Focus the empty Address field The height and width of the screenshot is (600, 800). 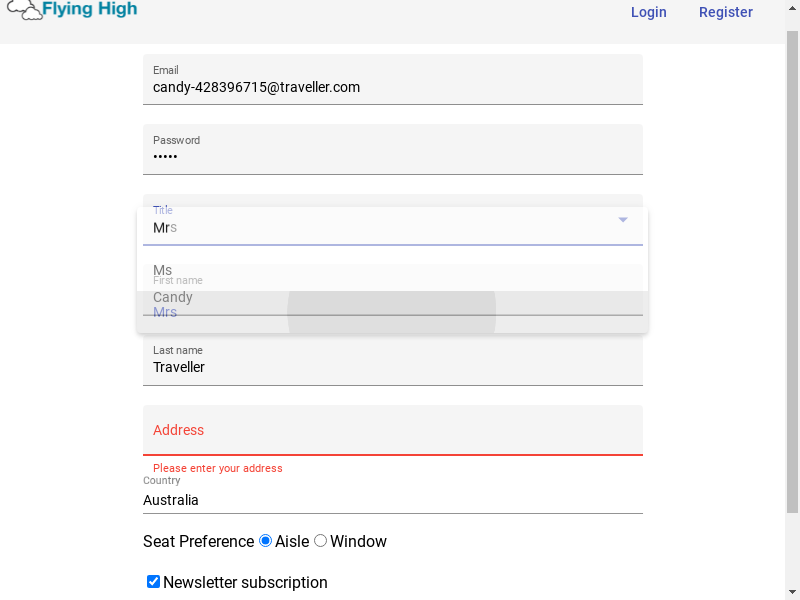pos(392,430)
